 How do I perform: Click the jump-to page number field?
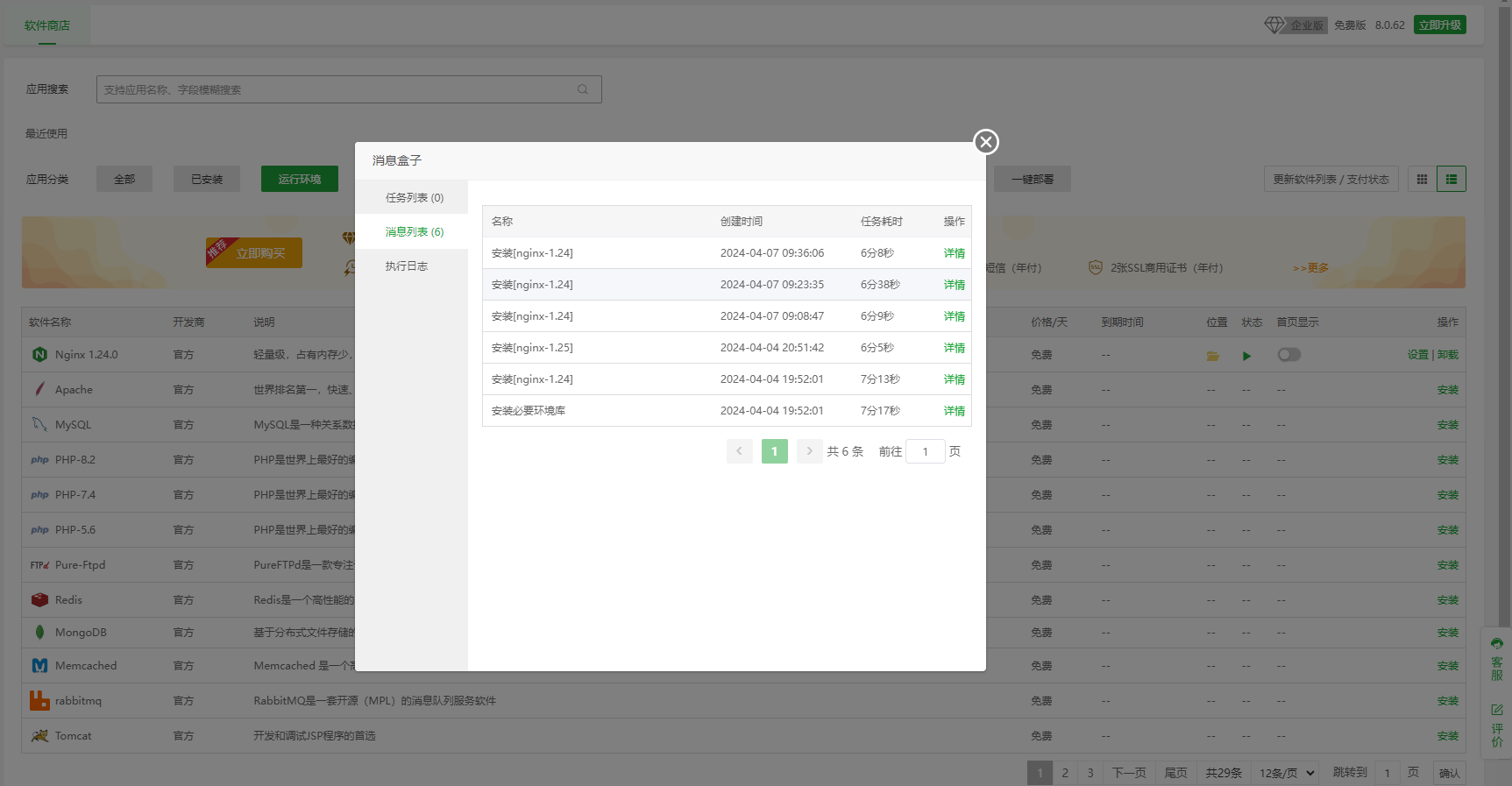coord(1387,773)
